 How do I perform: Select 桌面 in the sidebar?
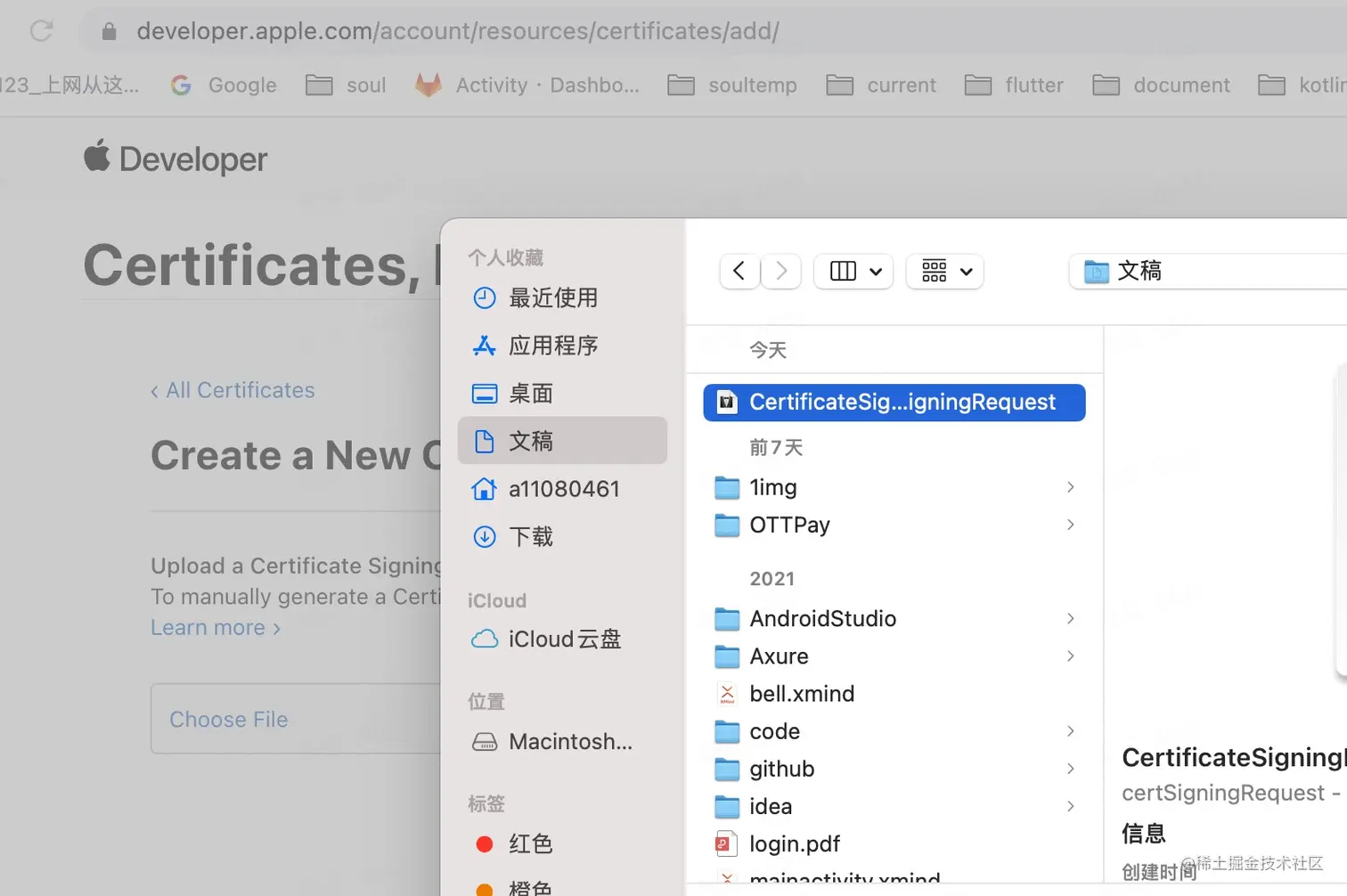click(562, 394)
